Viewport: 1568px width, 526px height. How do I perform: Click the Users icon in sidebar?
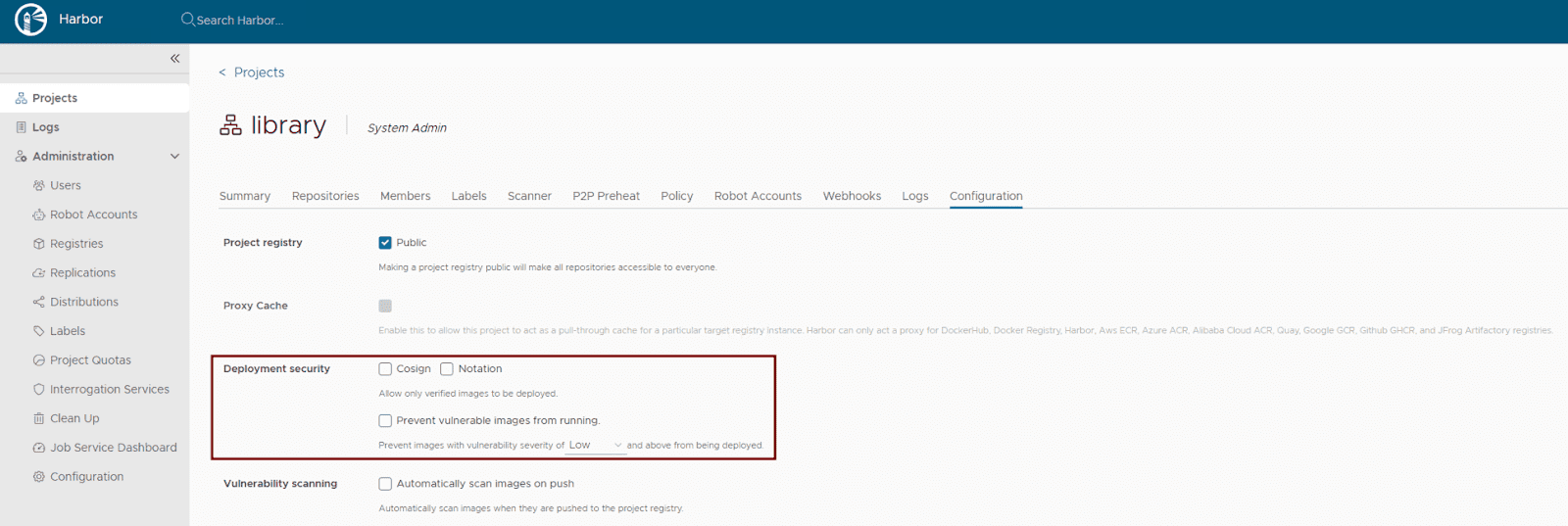39,185
